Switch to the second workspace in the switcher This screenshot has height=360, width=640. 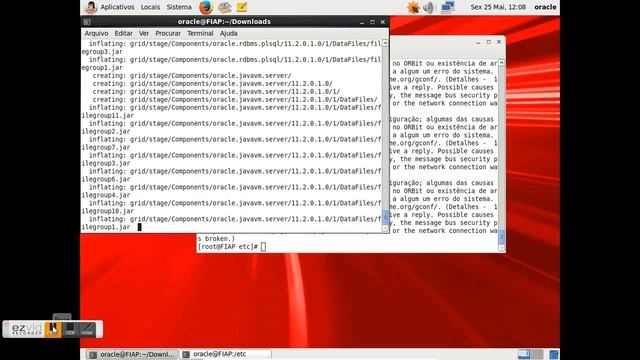[537, 354]
